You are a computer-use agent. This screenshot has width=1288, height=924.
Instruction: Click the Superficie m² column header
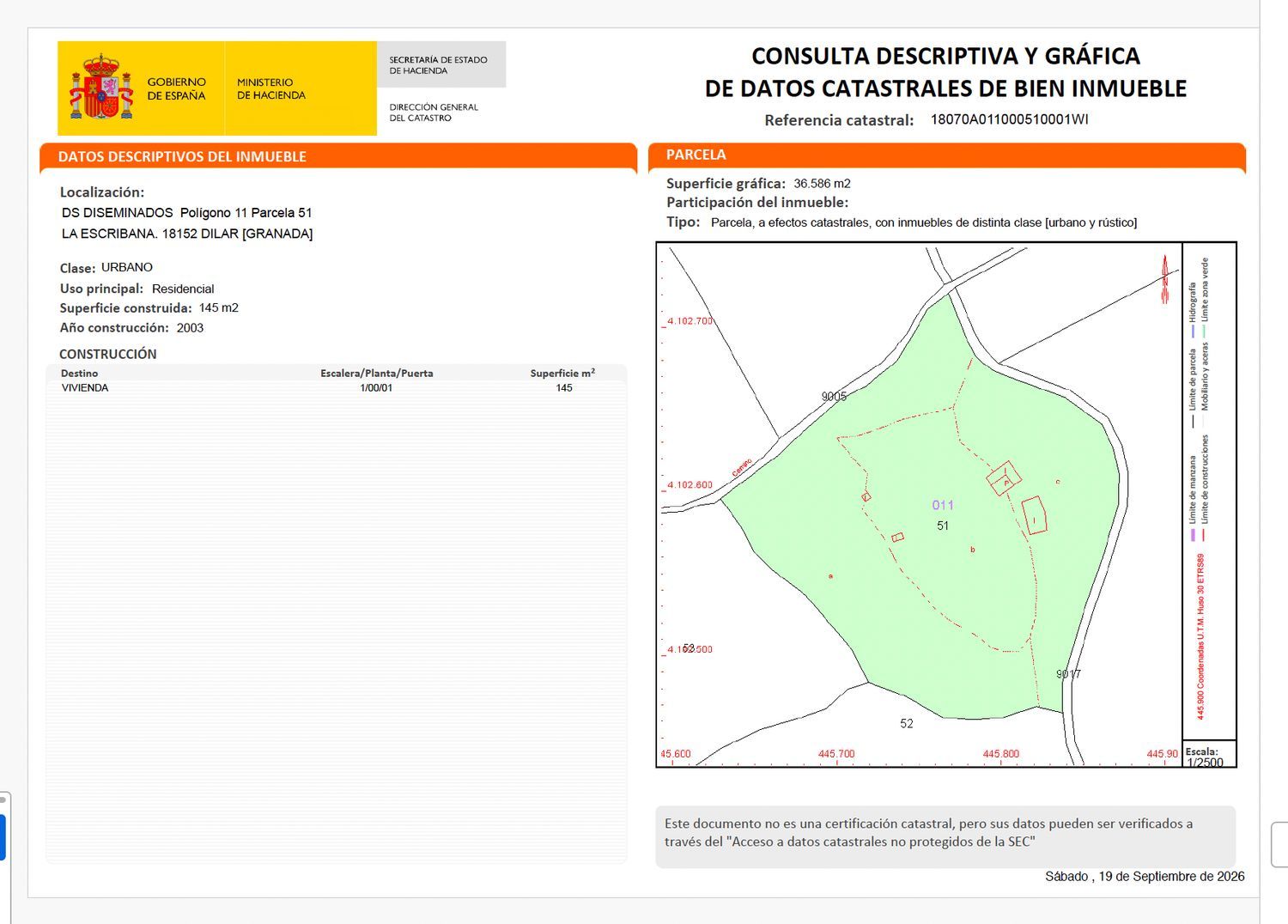pyautogui.click(x=562, y=373)
